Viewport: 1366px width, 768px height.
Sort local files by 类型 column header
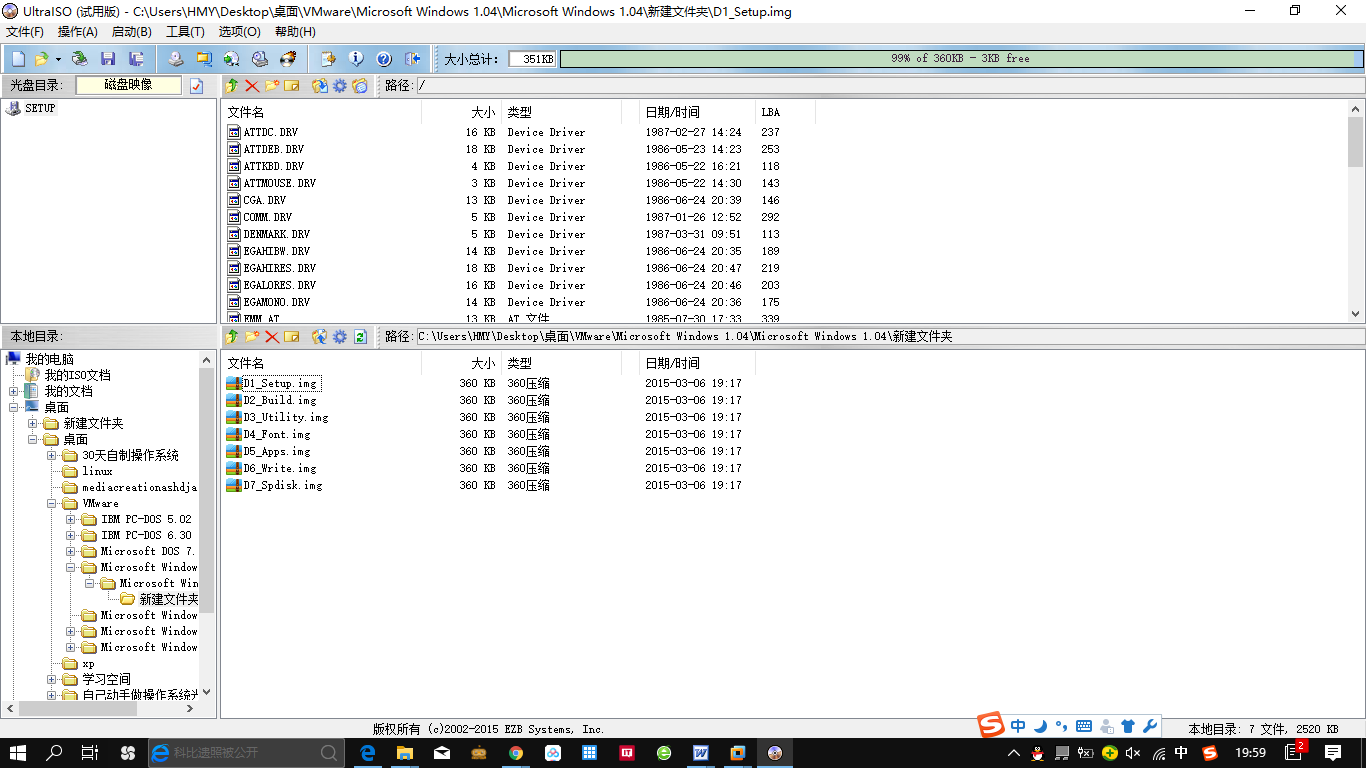[562, 363]
